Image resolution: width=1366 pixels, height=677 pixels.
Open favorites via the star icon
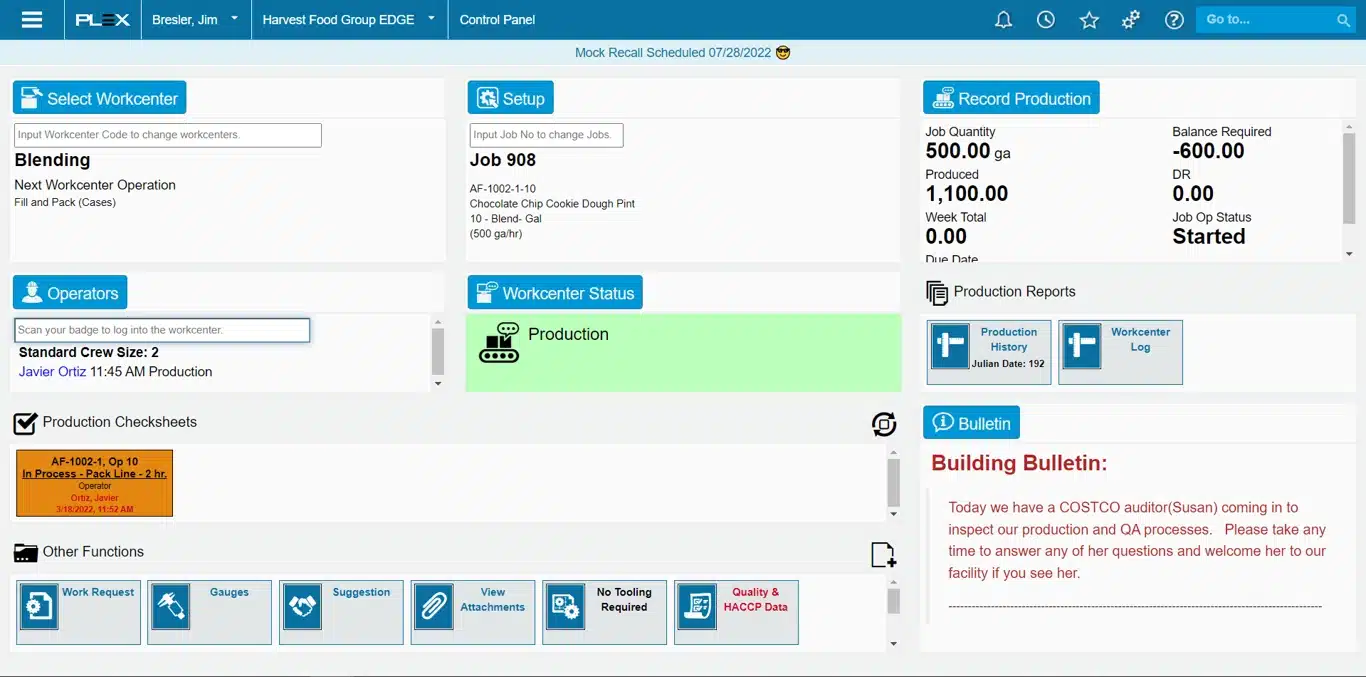point(1089,19)
